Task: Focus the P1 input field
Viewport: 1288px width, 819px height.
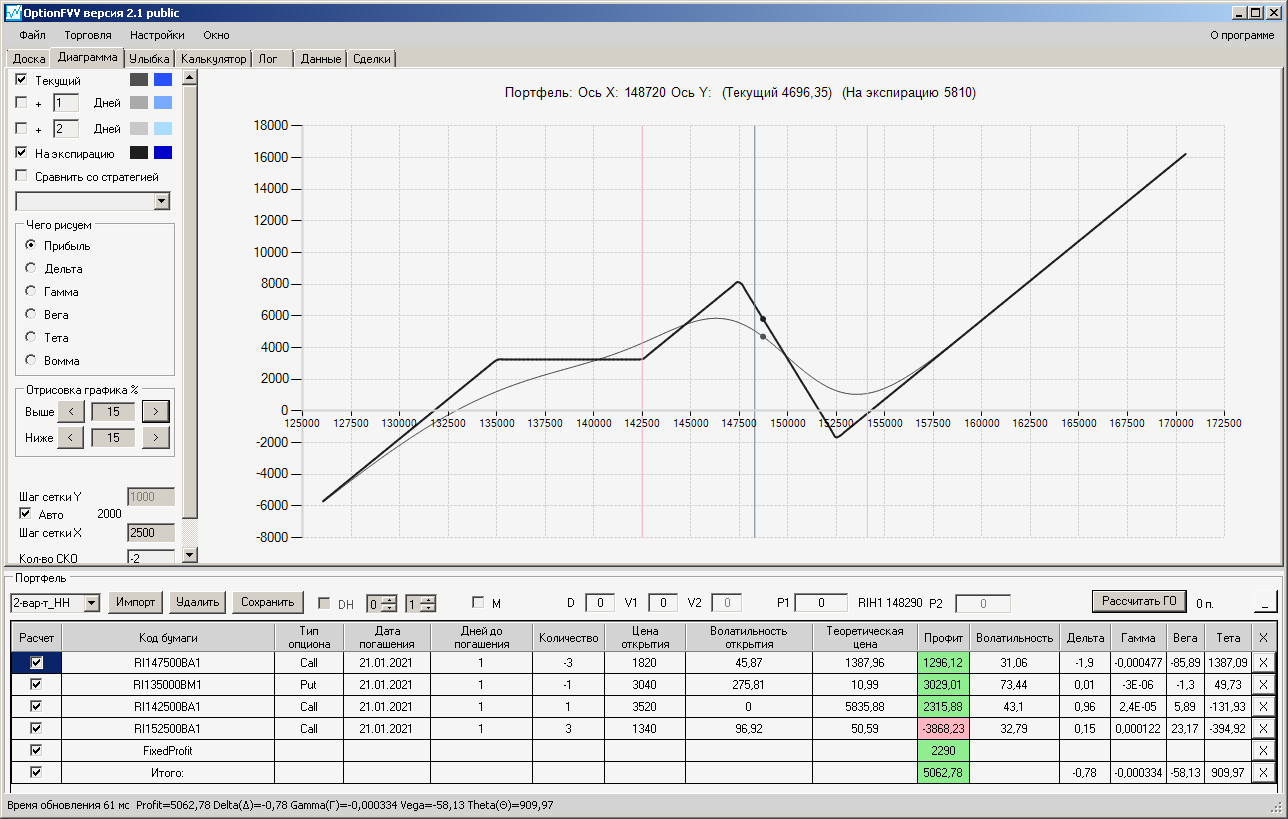Action: 821,603
